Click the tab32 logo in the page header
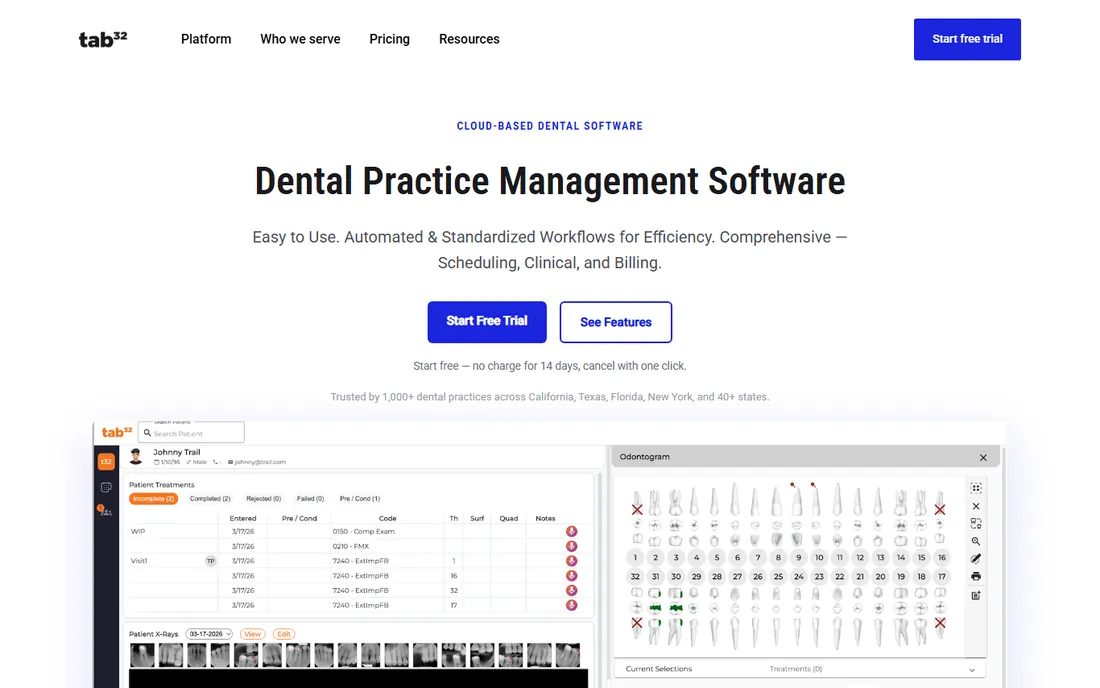 click(x=103, y=39)
